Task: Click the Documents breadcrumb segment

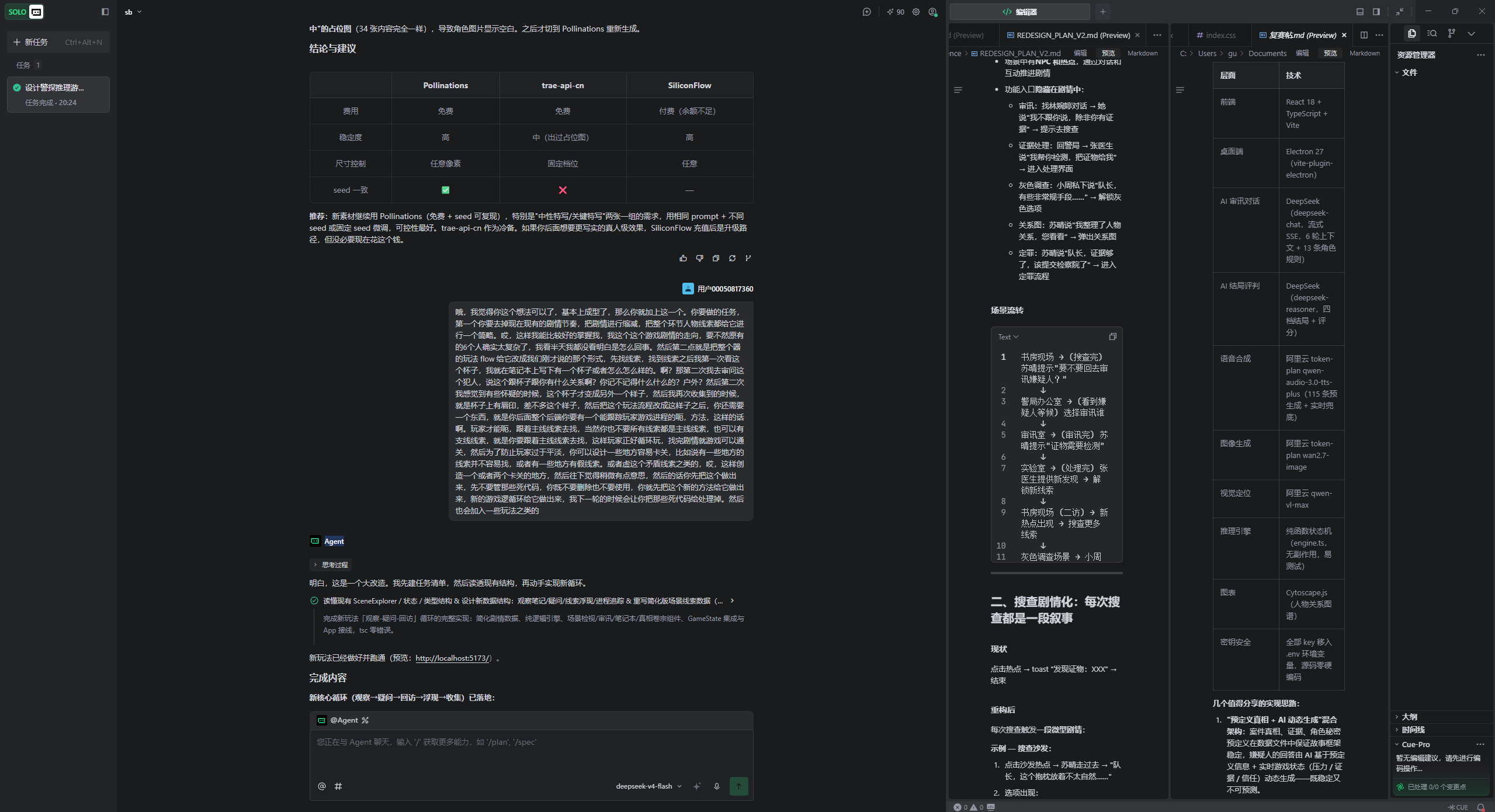Action: click(1267, 53)
